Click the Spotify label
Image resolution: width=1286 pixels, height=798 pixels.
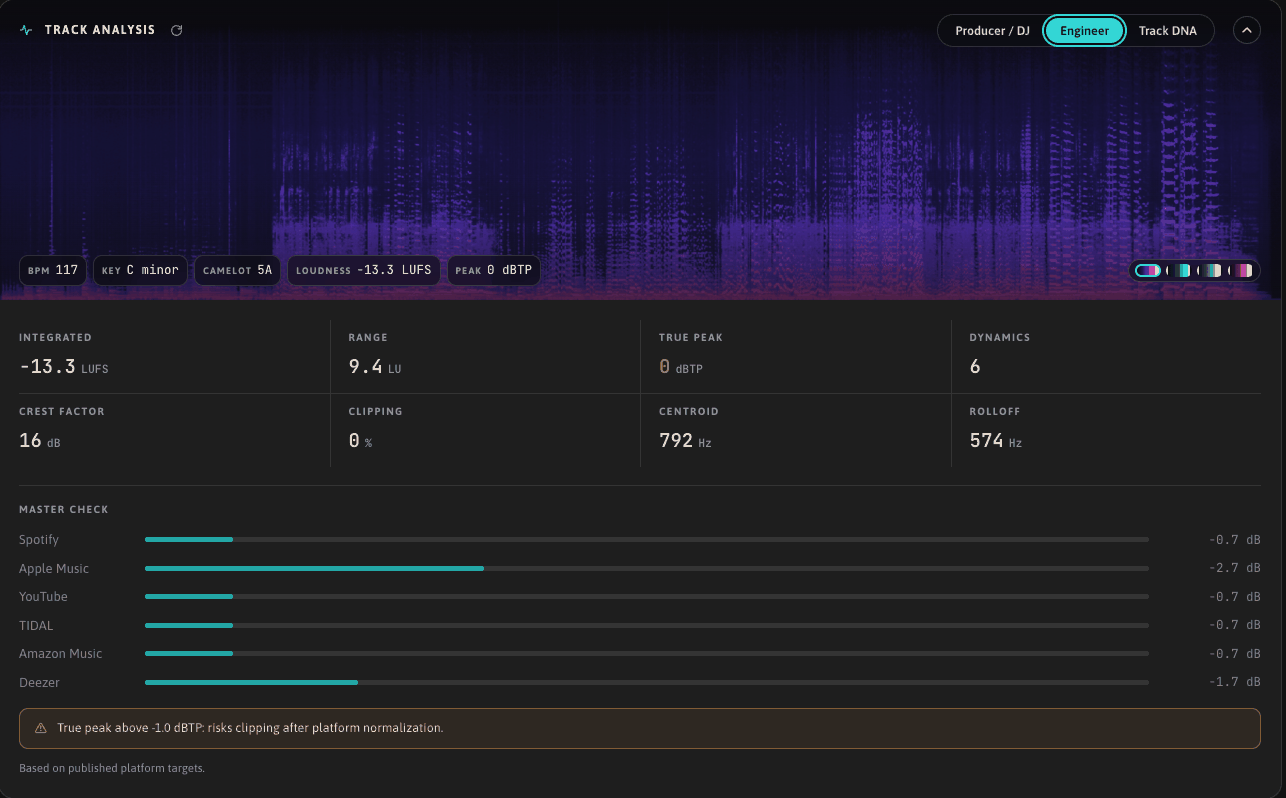click(x=39, y=540)
